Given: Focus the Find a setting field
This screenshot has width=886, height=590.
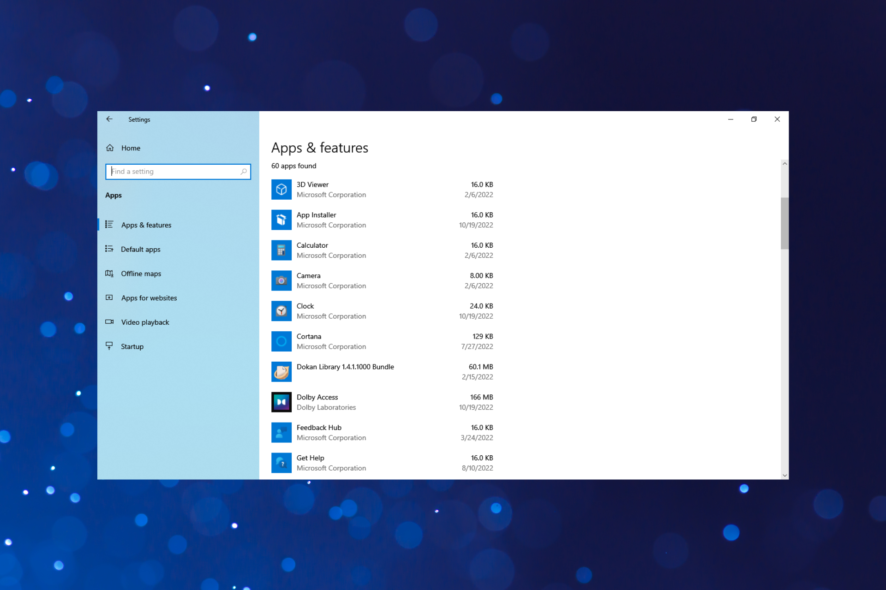Looking at the screenshot, I should (178, 171).
